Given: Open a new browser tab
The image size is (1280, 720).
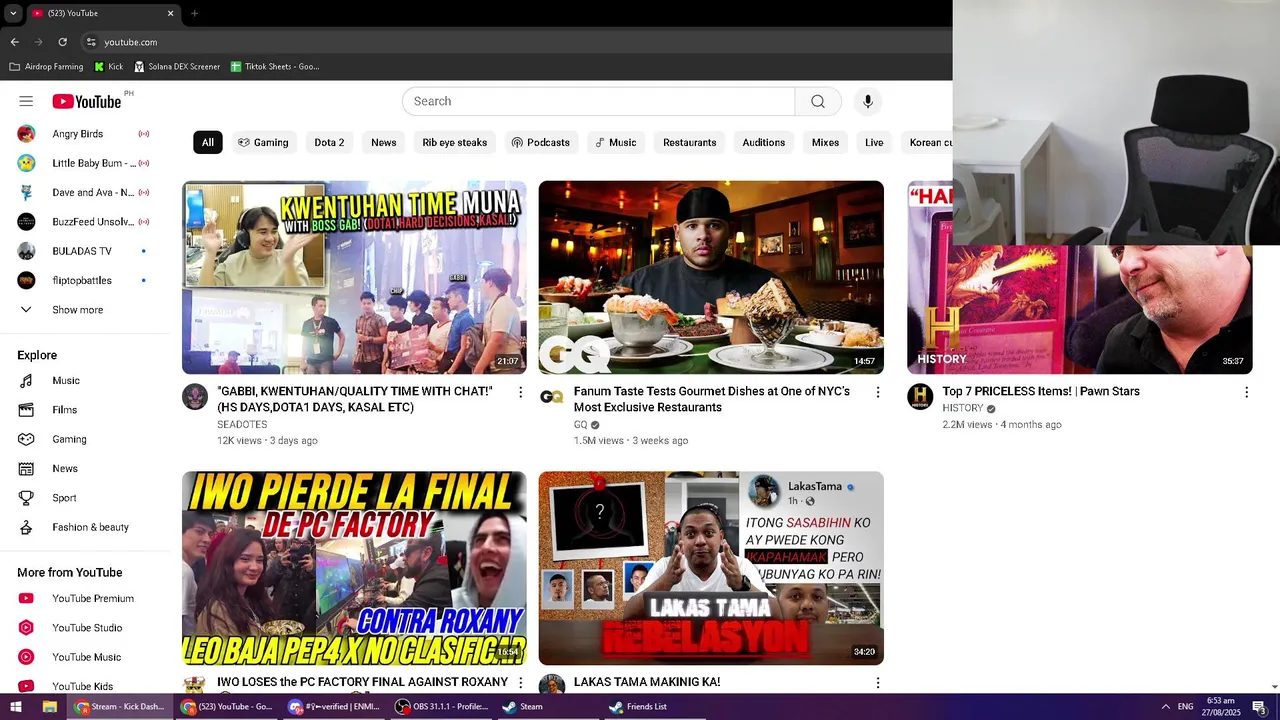Looking at the screenshot, I should pyautogui.click(x=194, y=14).
